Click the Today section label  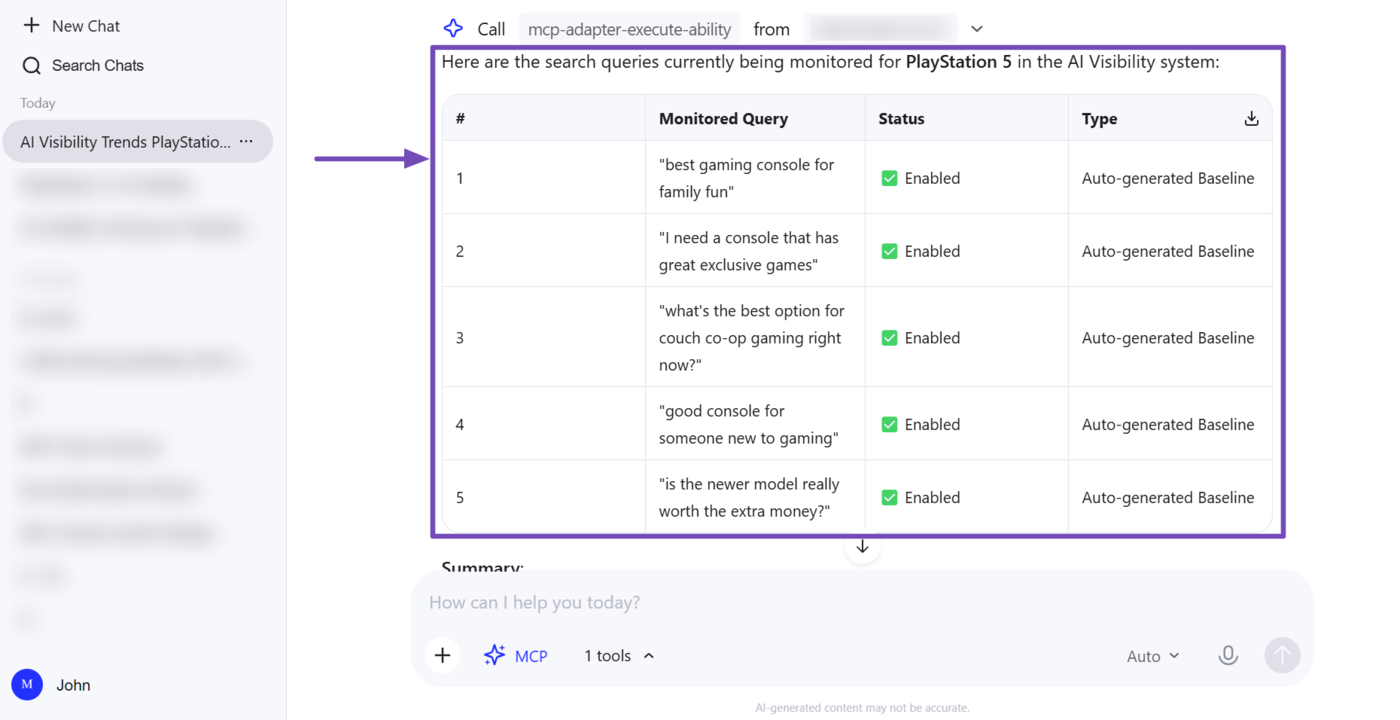point(38,103)
